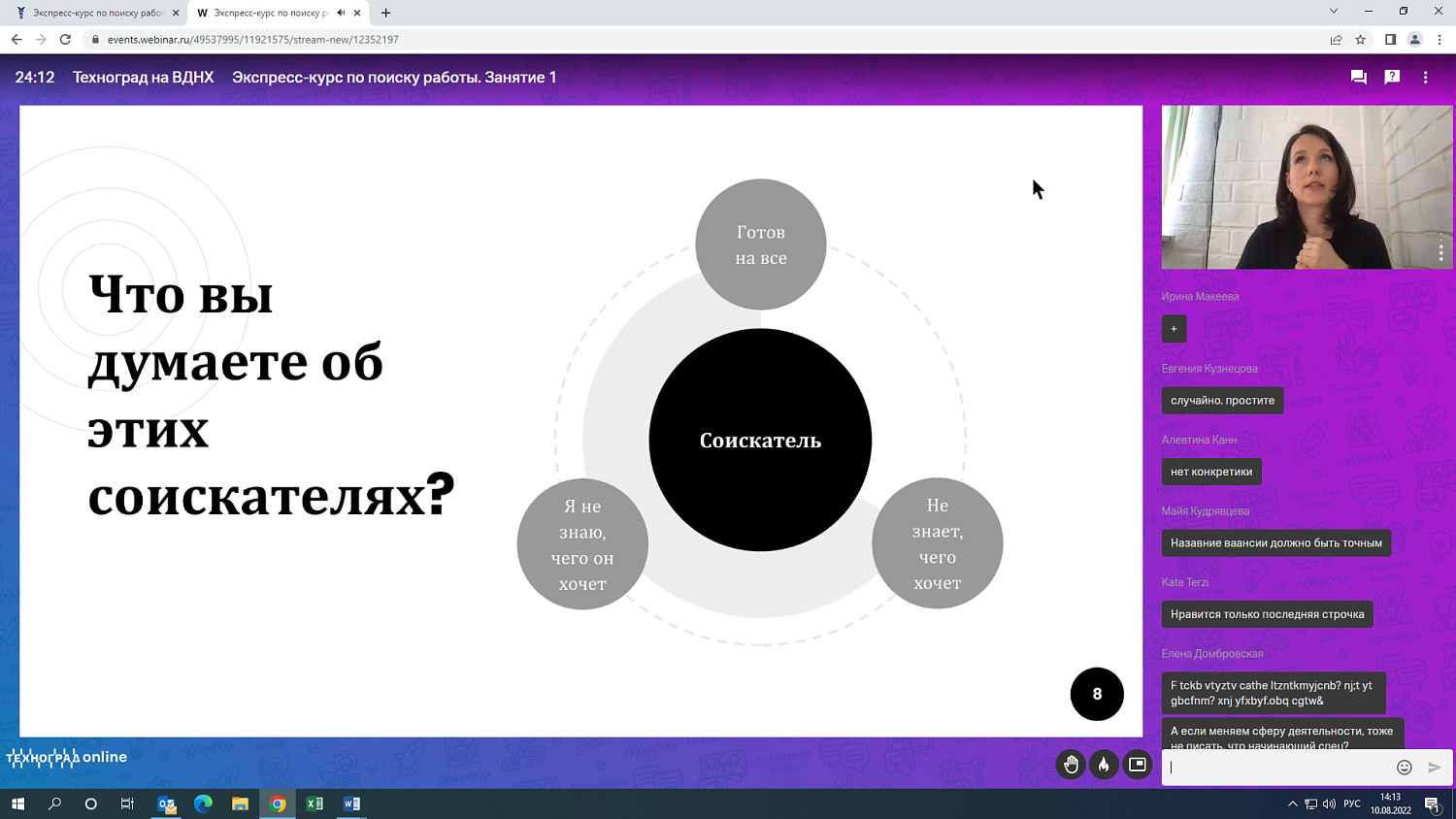Screen dimensions: 1456x819
Task: Click the presenter video thumbnail
Action: coord(1301,187)
